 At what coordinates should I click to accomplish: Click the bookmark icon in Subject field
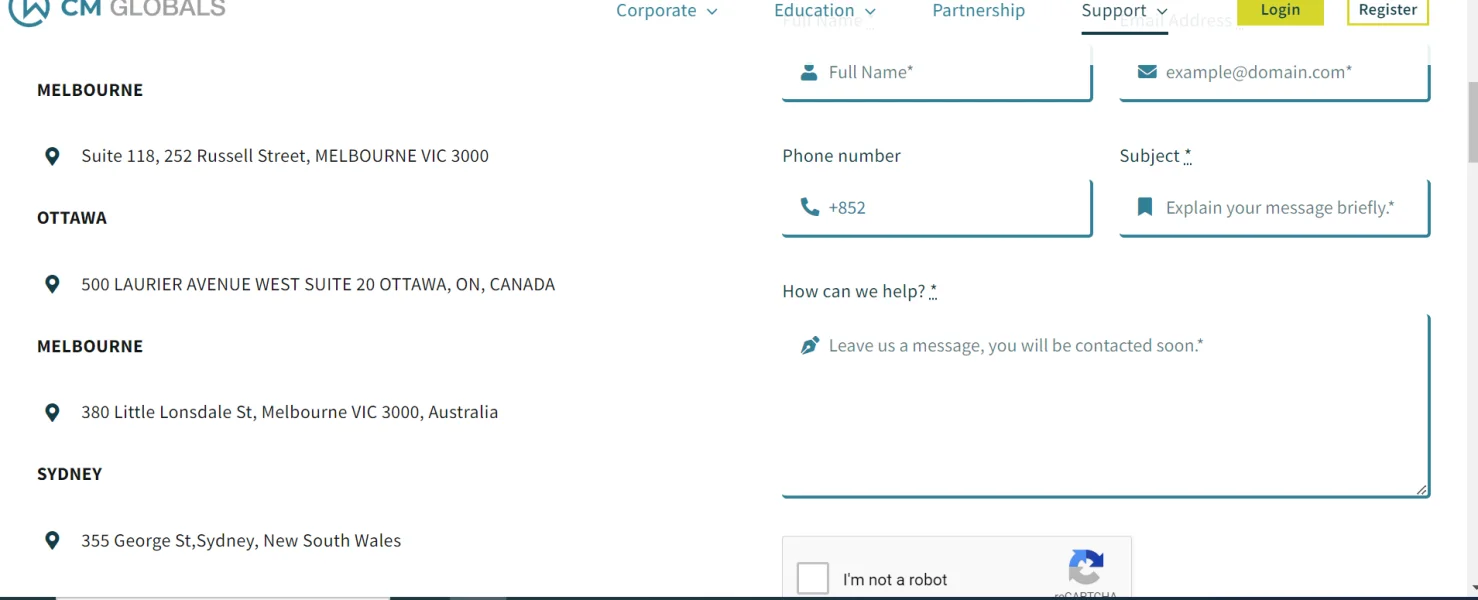pyautogui.click(x=1145, y=207)
